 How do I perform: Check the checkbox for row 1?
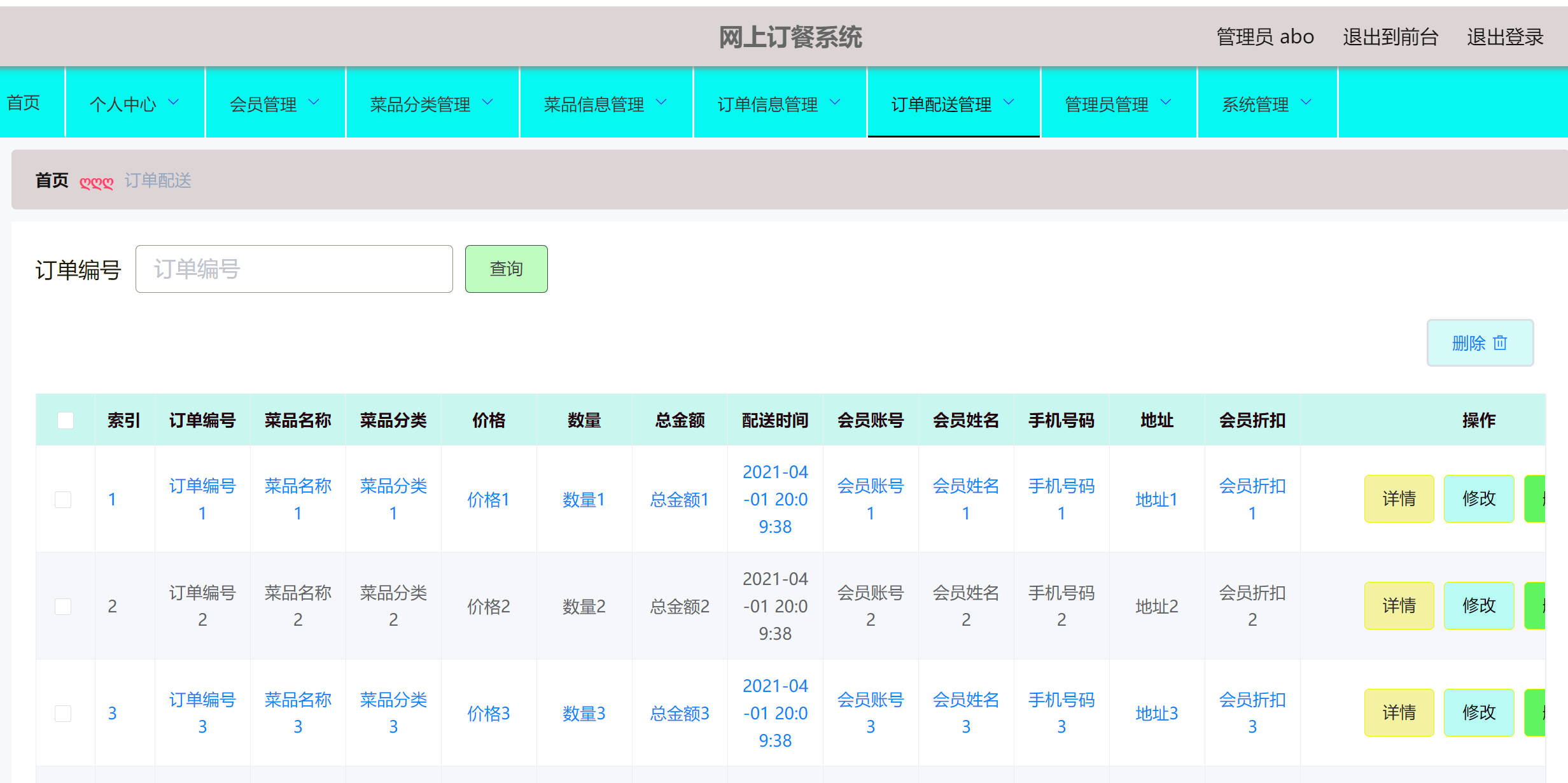click(x=63, y=499)
